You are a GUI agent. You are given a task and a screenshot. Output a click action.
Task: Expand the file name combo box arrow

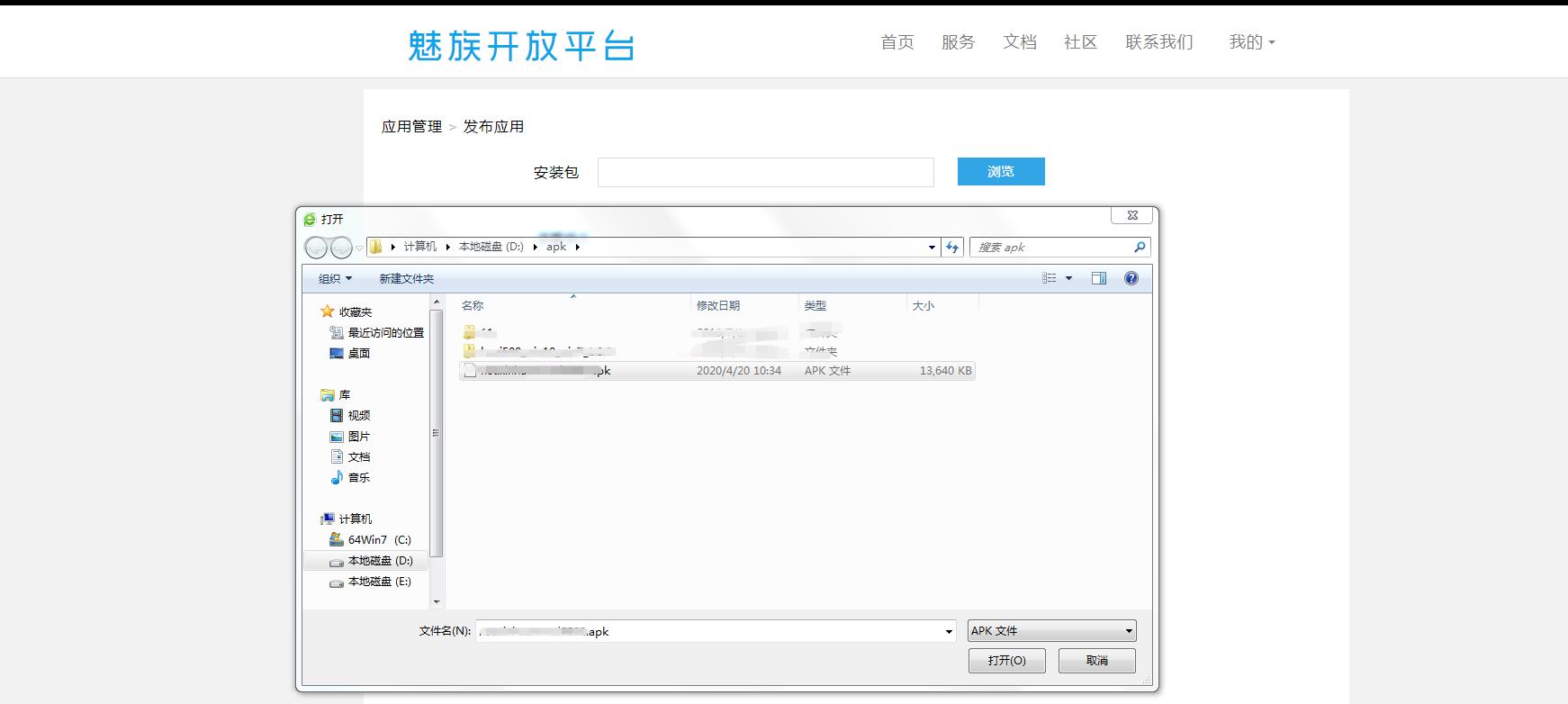click(949, 631)
